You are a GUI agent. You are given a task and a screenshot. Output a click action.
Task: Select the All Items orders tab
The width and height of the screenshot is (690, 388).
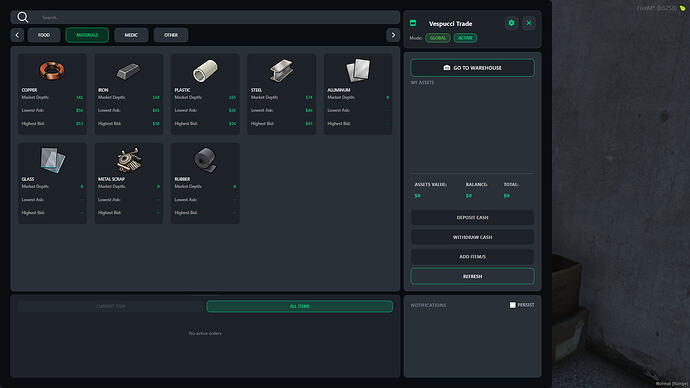(x=300, y=306)
